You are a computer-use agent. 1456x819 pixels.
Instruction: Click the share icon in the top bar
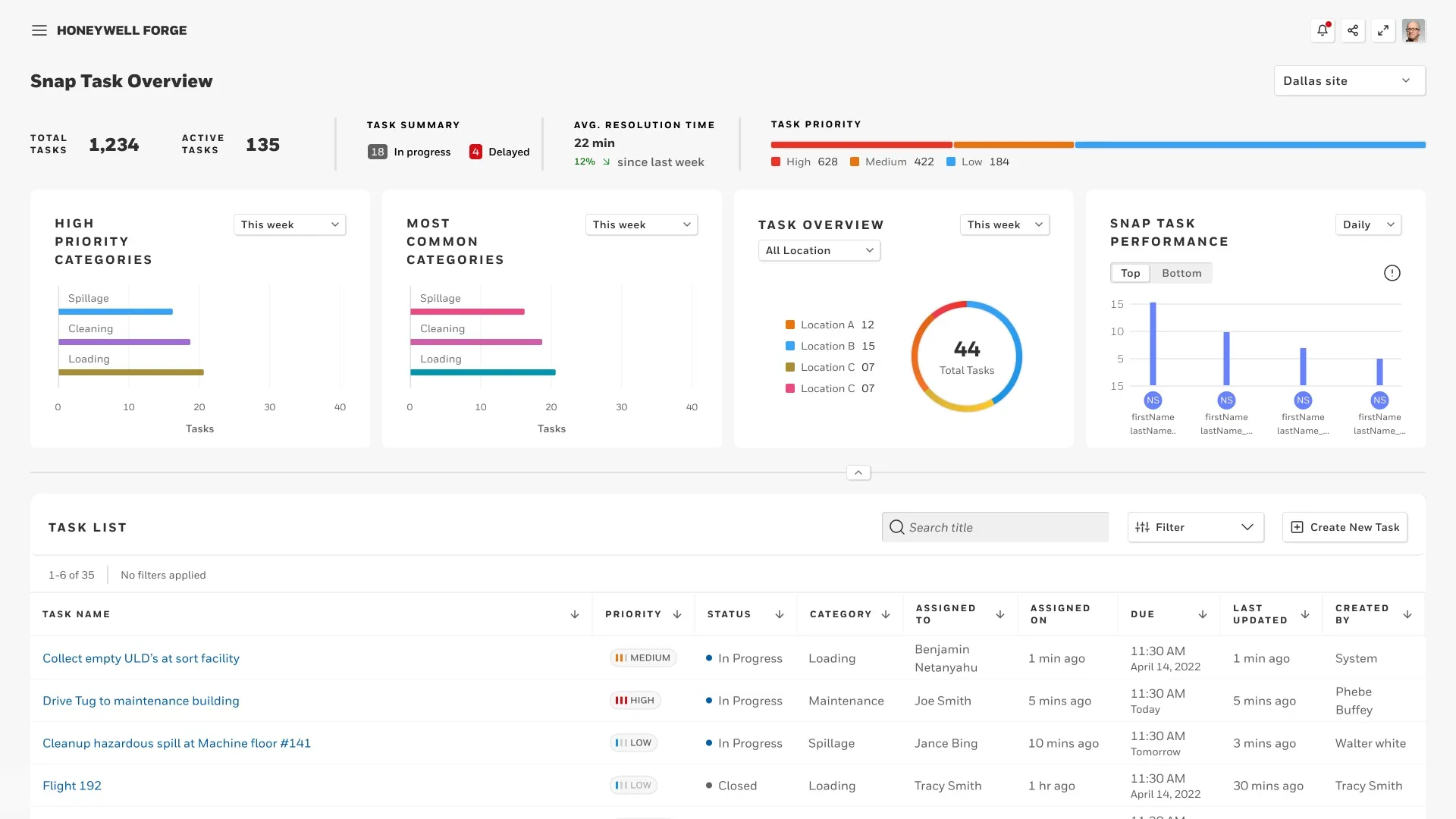(1353, 30)
